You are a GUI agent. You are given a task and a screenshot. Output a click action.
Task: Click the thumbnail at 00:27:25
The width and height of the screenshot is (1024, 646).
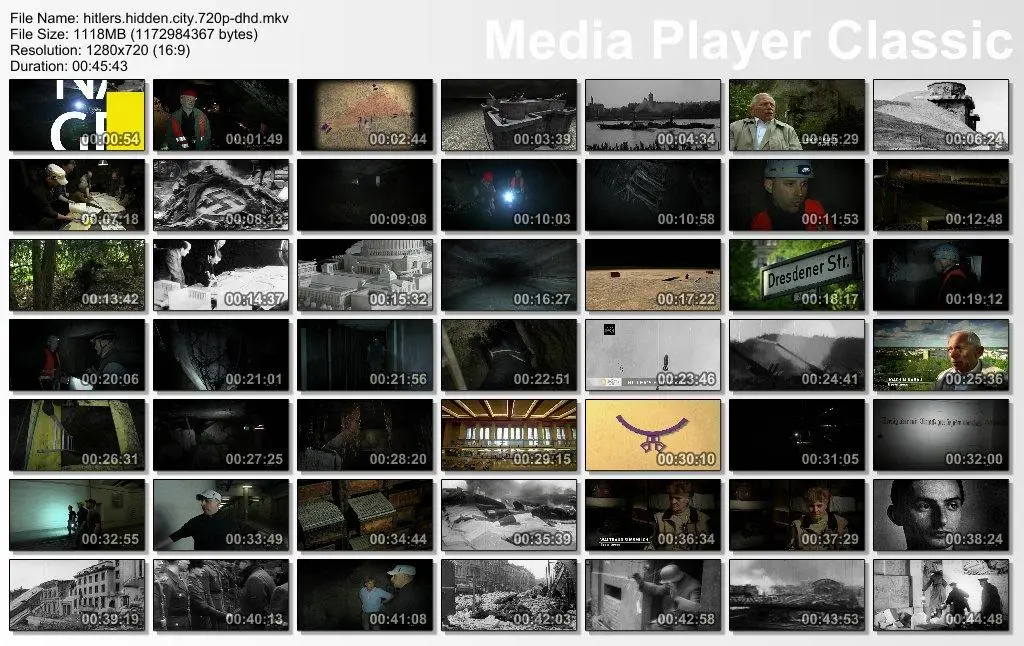pos(221,435)
